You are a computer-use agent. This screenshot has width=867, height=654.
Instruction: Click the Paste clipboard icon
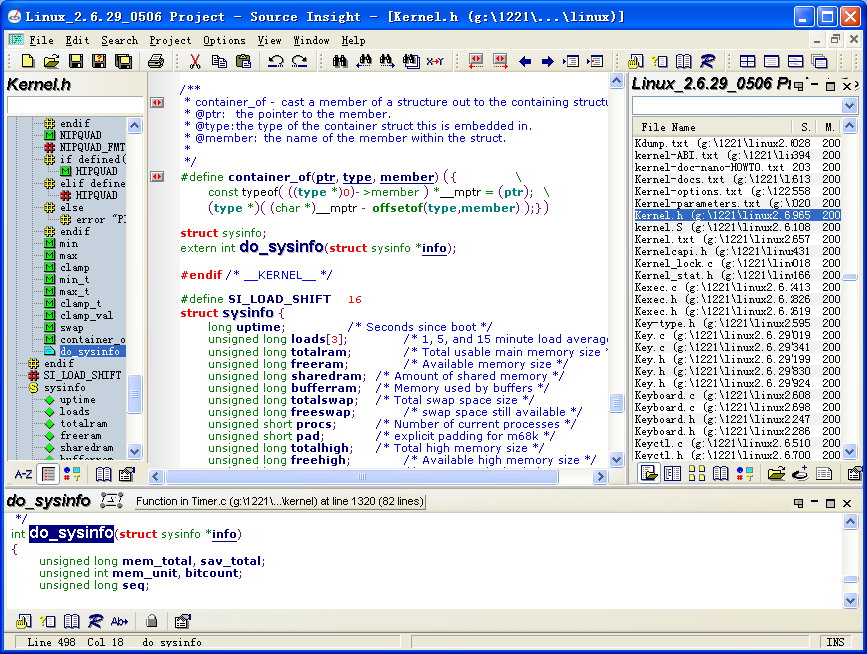pos(243,61)
